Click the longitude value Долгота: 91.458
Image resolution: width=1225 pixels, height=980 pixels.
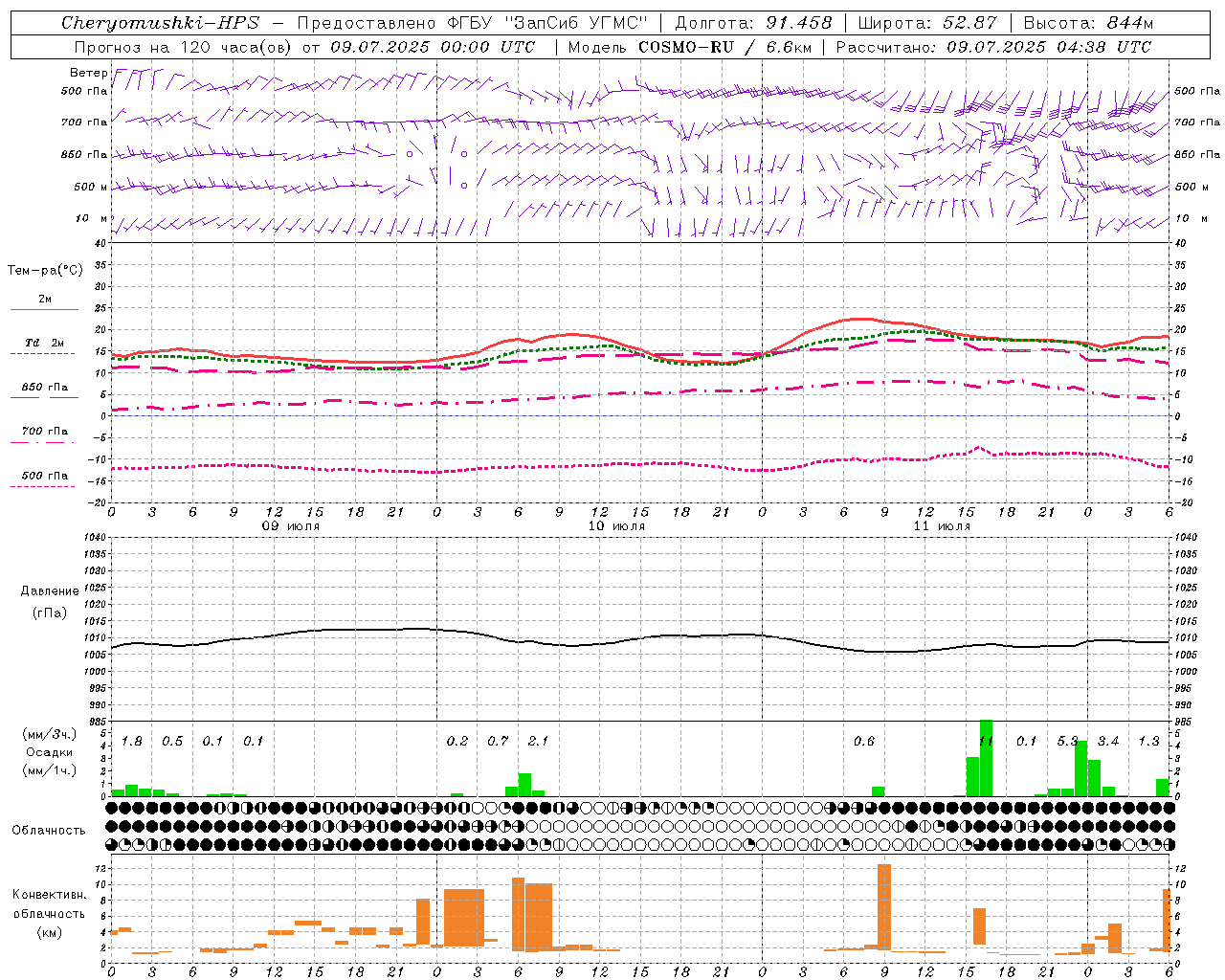click(753, 23)
